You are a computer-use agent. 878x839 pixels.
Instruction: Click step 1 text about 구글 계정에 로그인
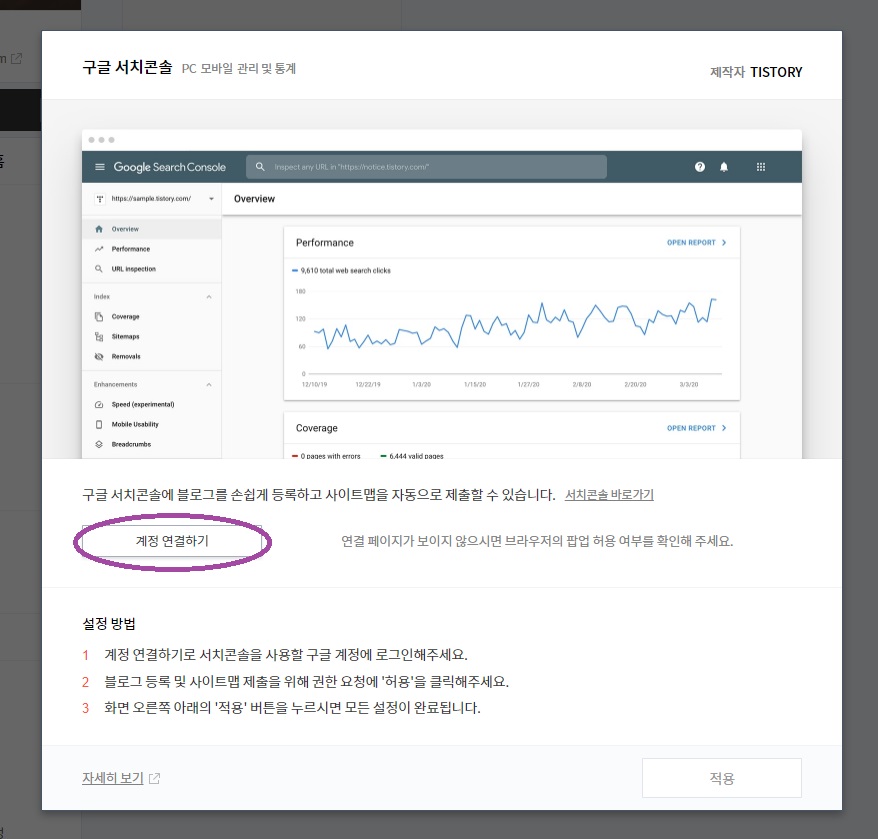pos(286,655)
